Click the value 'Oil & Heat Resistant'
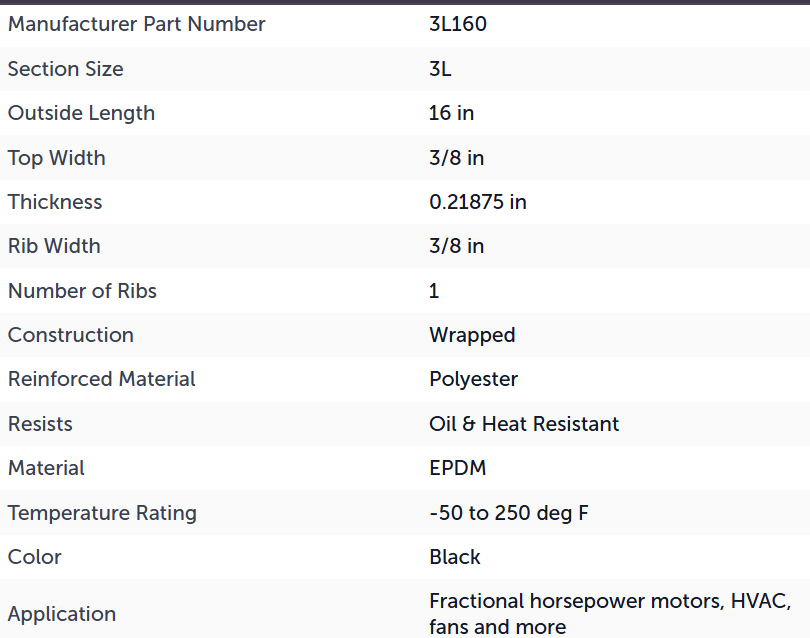 pos(524,424)
